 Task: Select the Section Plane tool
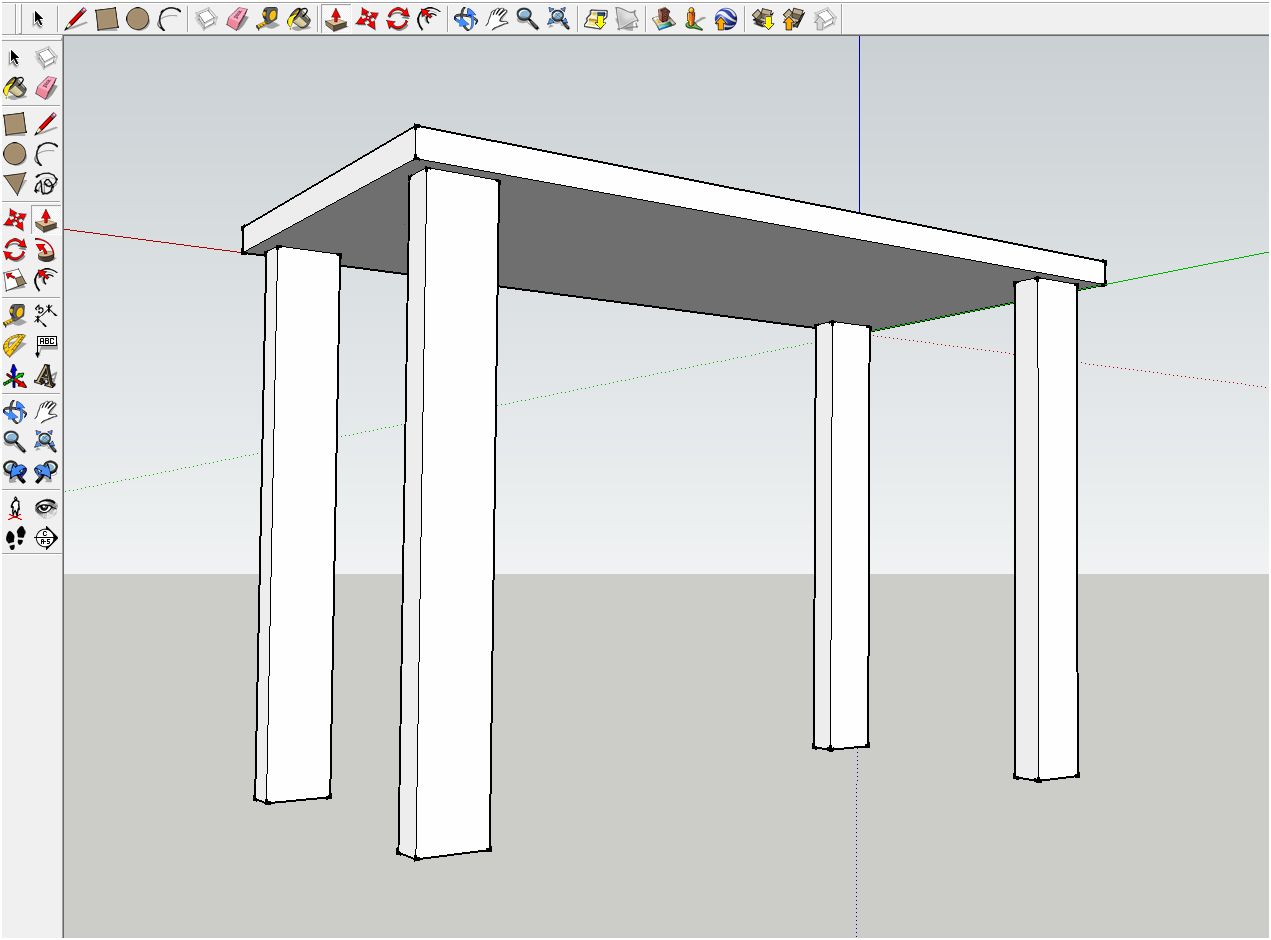point(46,539)
